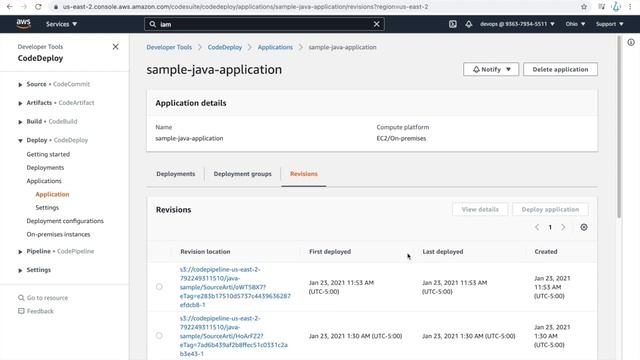Select the Revisions tab
This screenshot has width=640, height=360.
tap(304, 174)
